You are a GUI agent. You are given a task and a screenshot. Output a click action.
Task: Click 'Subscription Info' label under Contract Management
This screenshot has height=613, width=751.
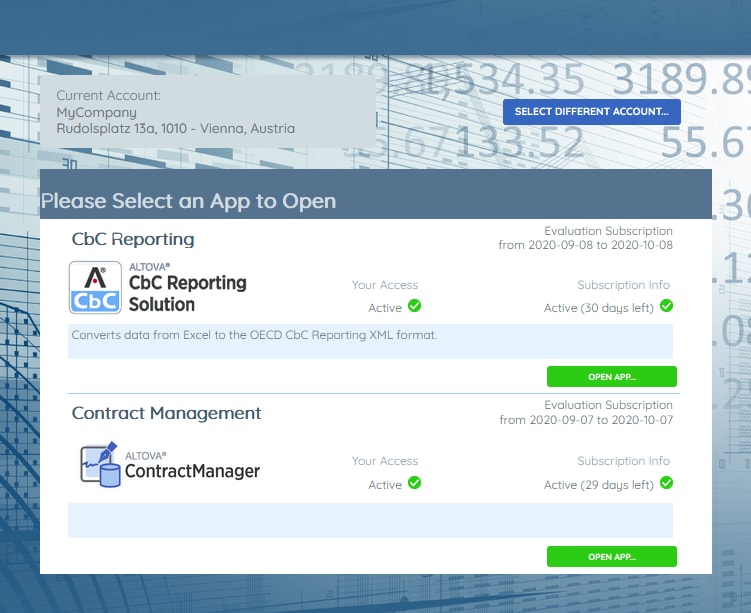click(x=623, y=461)
